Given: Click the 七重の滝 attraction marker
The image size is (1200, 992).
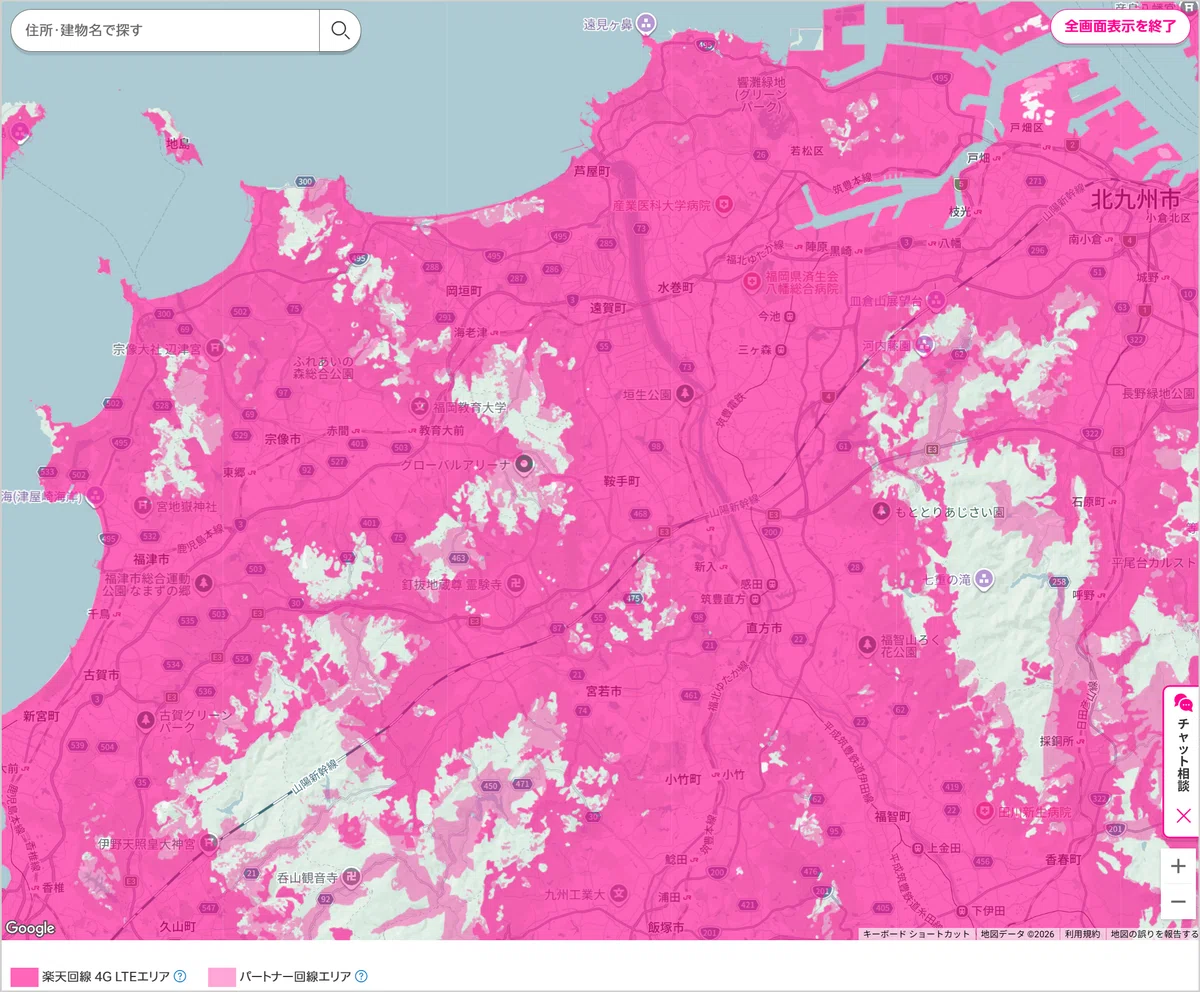Looking at the screenshot, I should click(x=983, y=578).
